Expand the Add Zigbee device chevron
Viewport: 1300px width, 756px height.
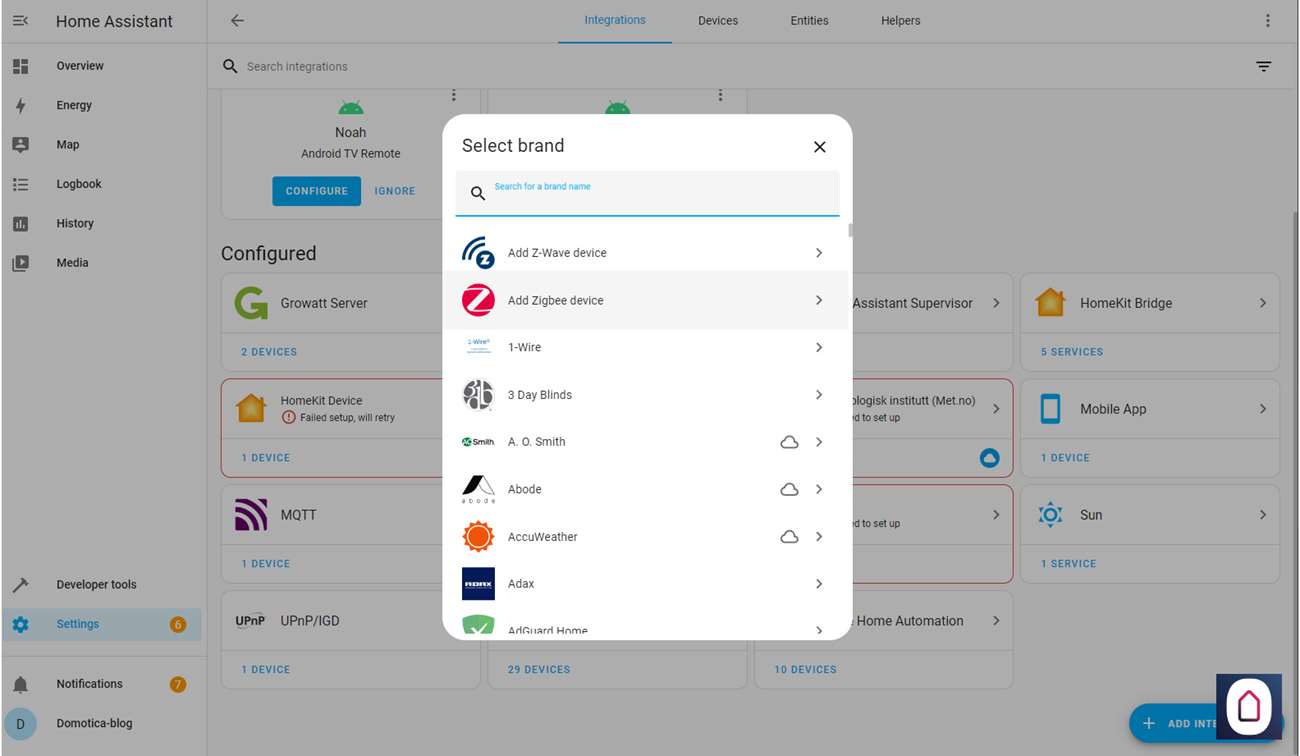coord(819,300)
